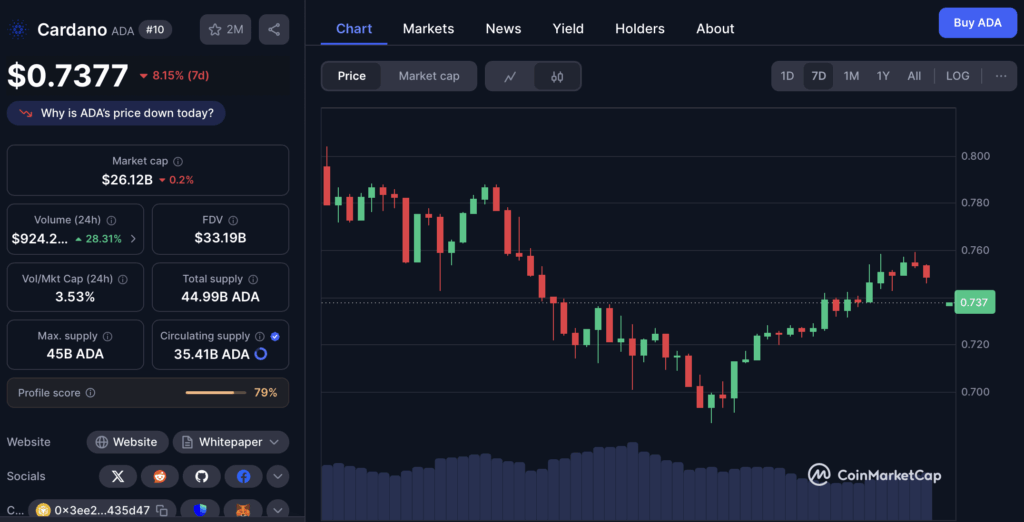Switch to the News tab
The height and width of the screenshot is (522, 1024).
[x=504, y=29]
